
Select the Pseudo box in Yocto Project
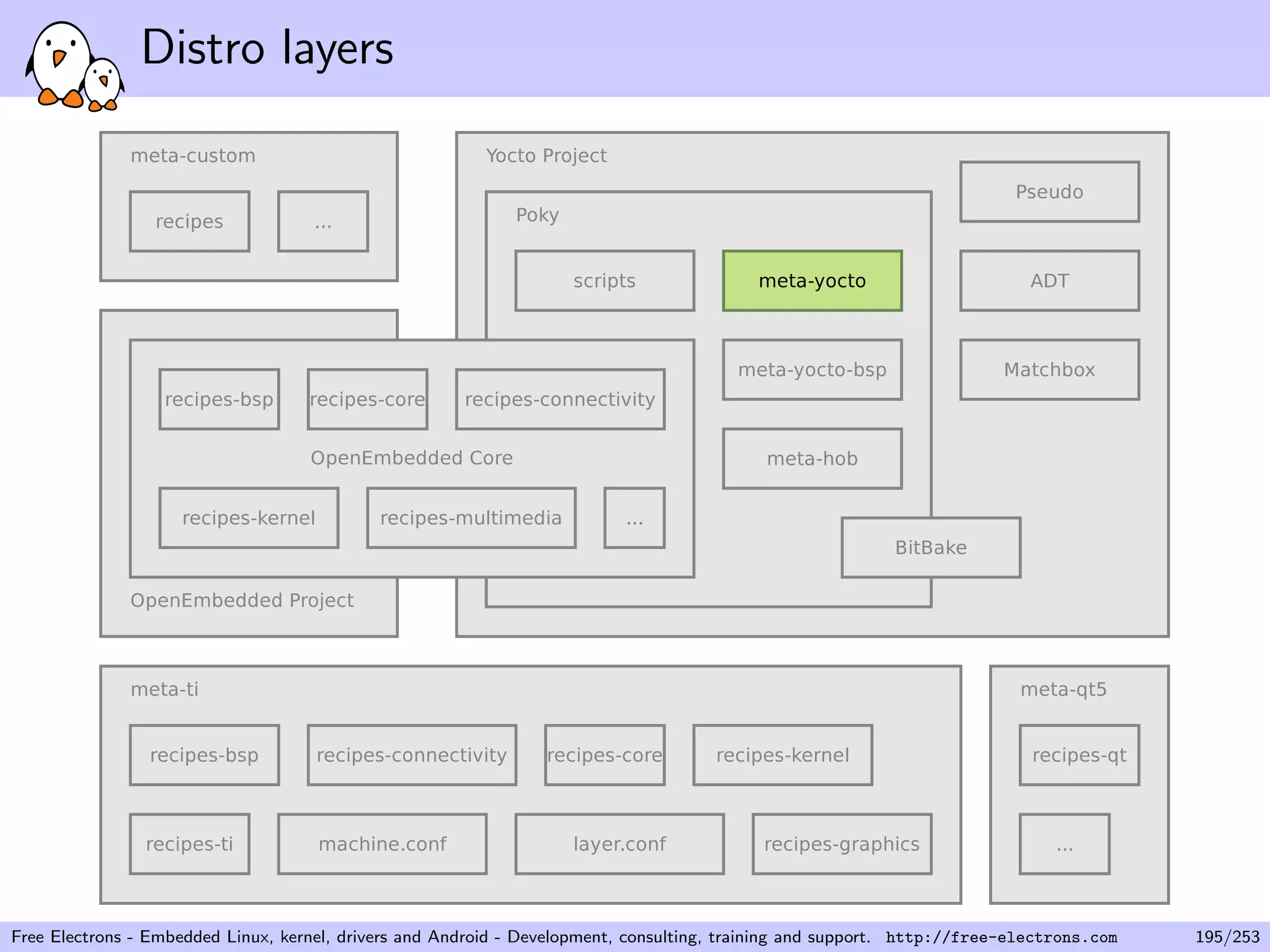[x=1049, y=192]
